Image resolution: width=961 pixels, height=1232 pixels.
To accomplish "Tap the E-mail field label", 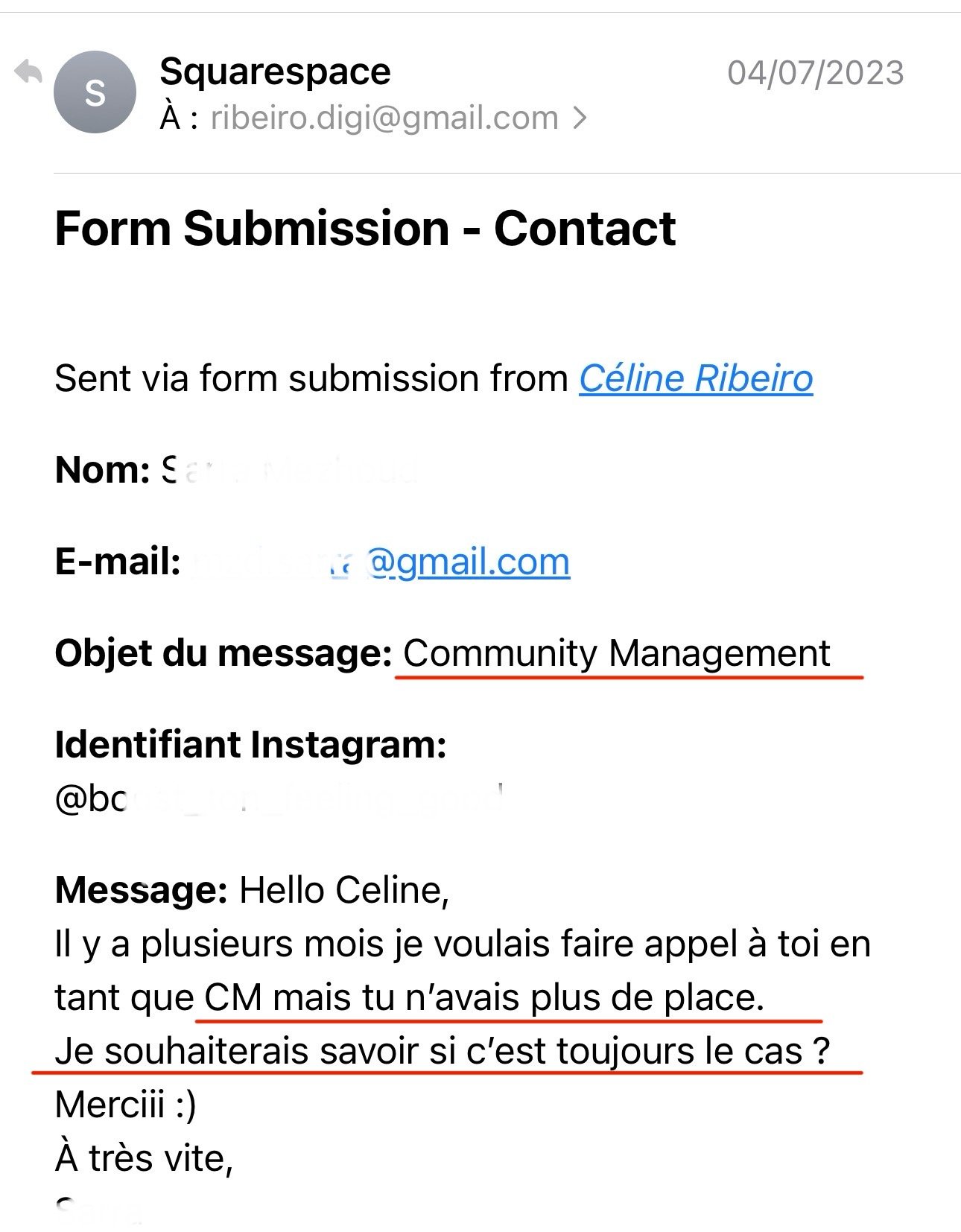I will coord(118,562).
